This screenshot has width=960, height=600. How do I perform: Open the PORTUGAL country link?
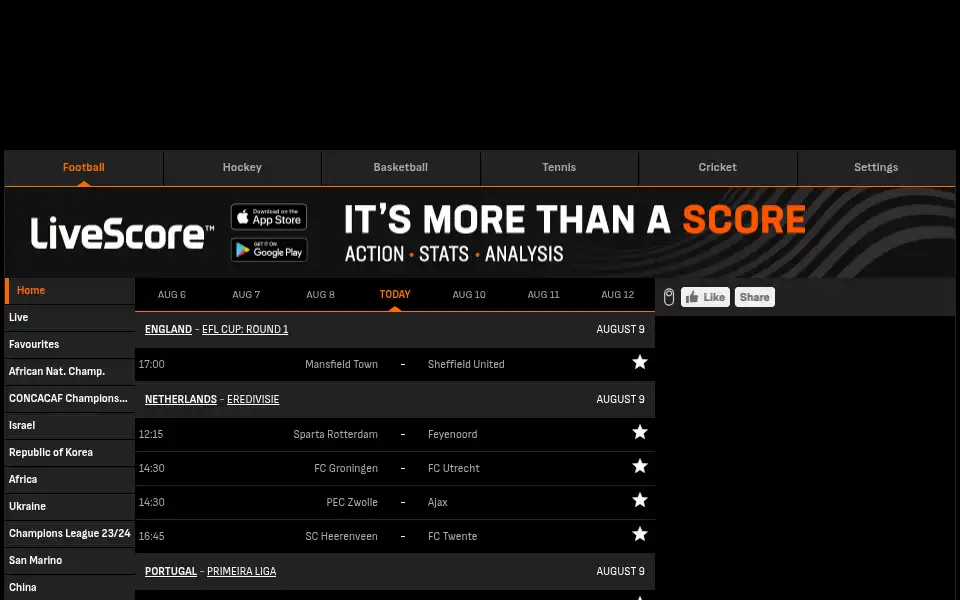click(171, 571)
